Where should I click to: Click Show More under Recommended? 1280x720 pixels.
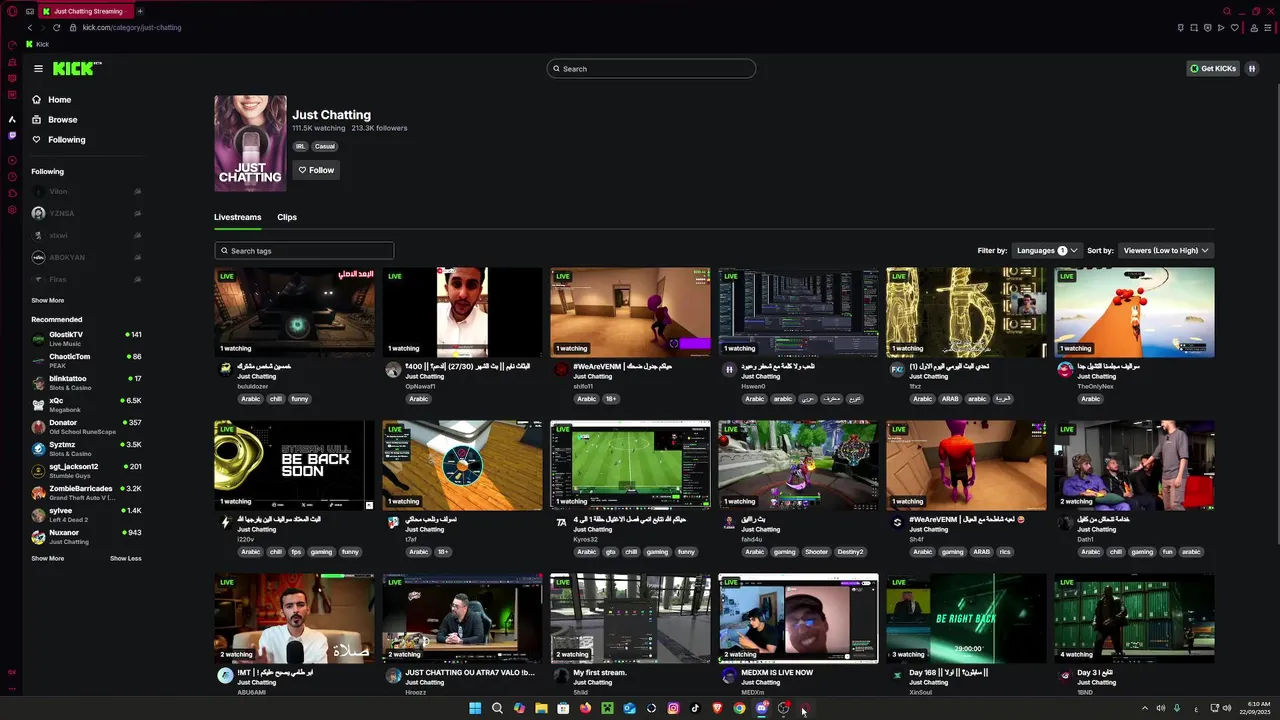click(47, 558)
